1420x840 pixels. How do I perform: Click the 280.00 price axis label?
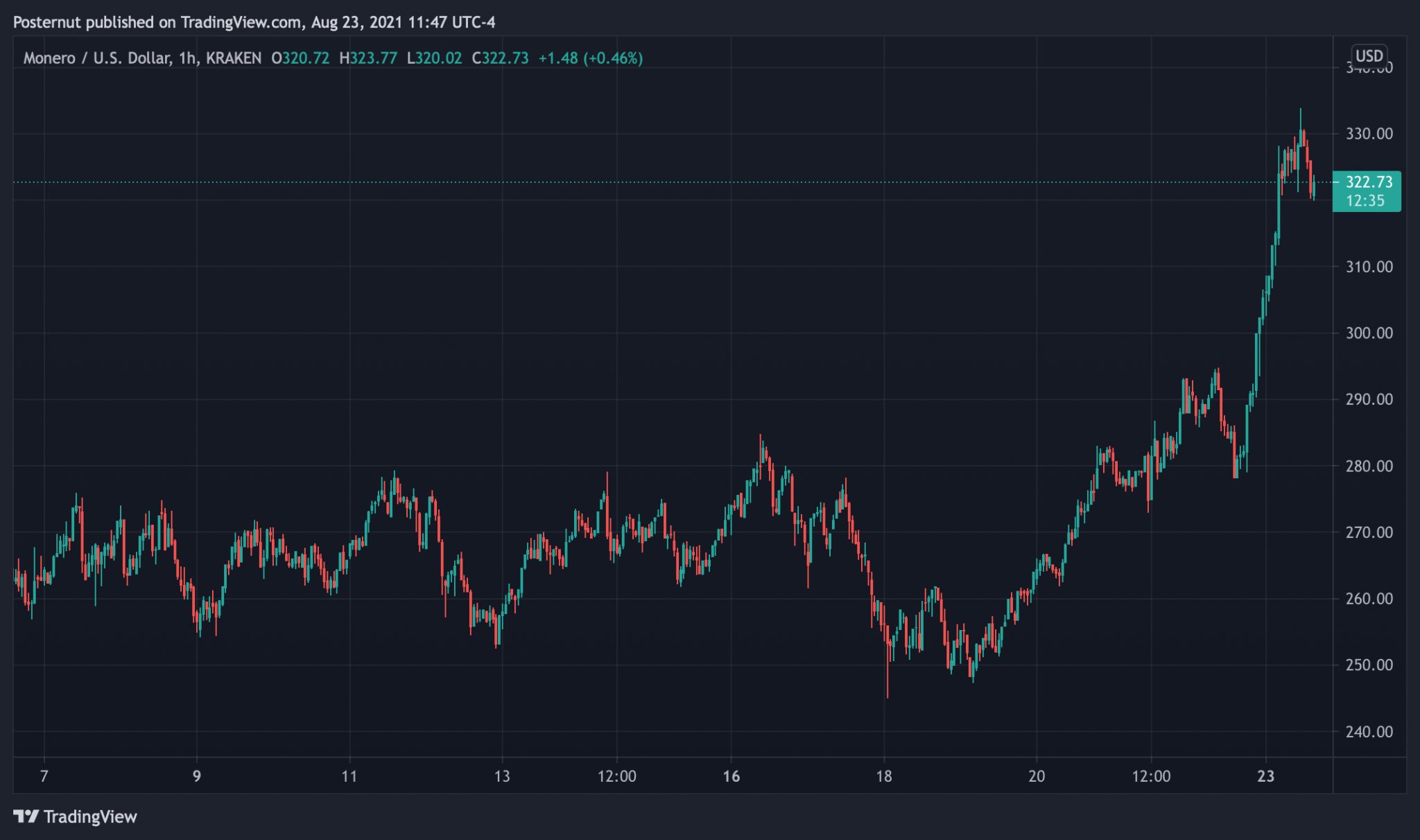tap(1369, 466)
